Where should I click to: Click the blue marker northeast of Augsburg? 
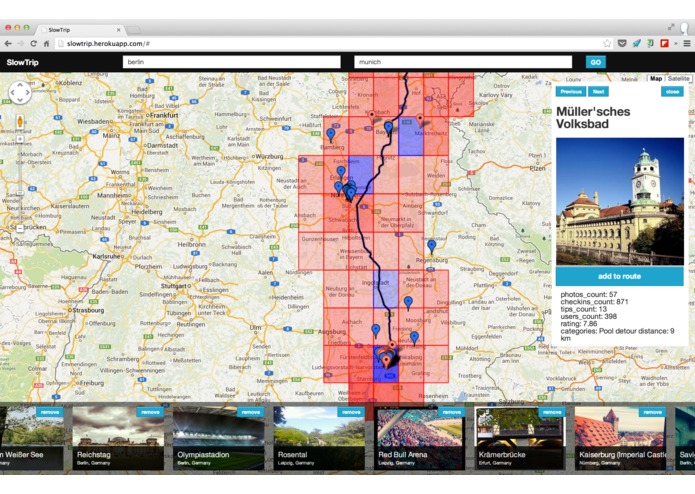[x=375, y=331]
